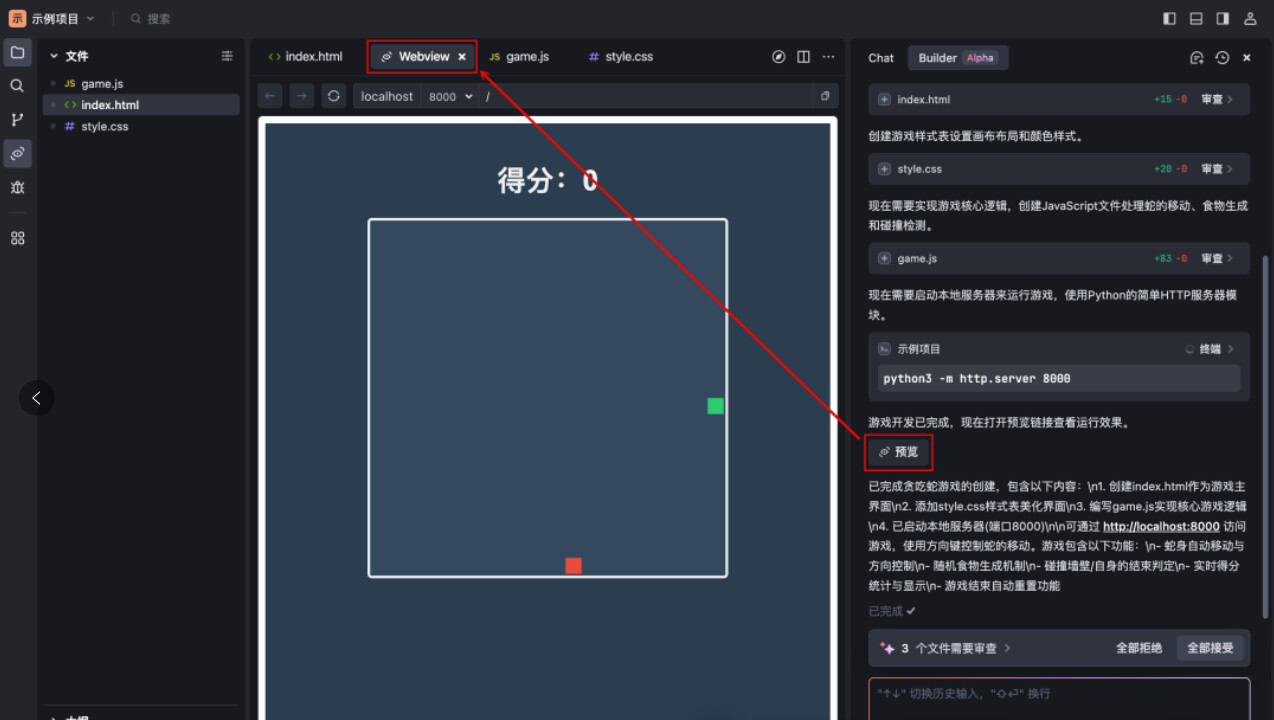Image resolution: width=1274 pixels, height=720 pixels.
Task: Select the webview link icon in the activity bar
Action: [x=17, y=153]
